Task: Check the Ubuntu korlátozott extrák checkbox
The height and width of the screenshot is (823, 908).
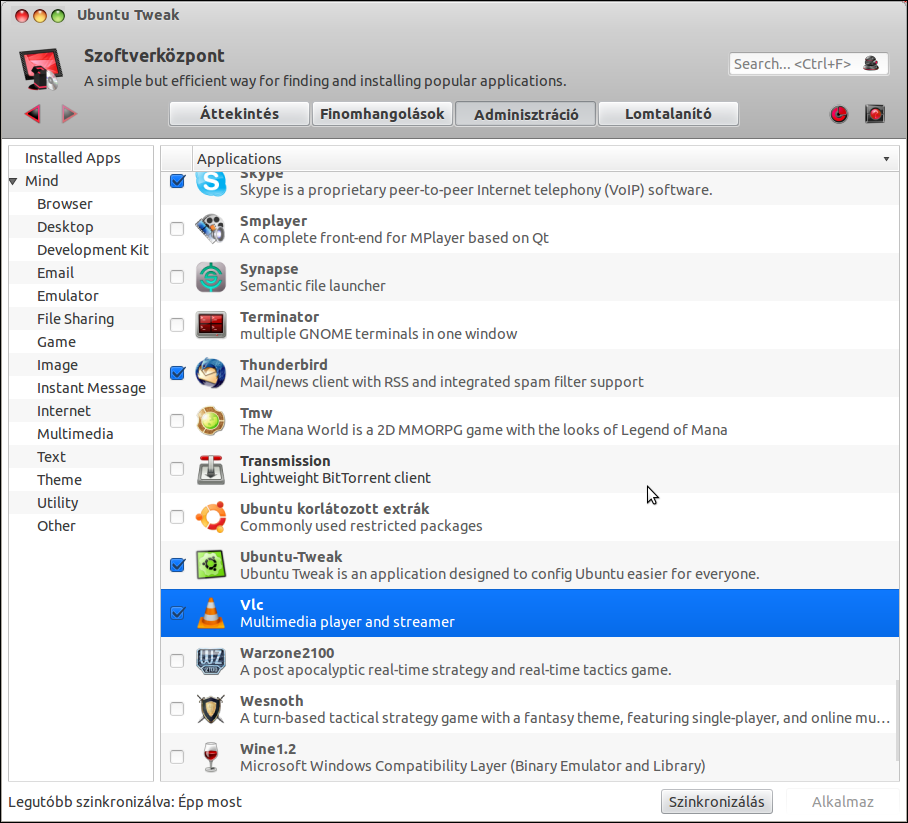Action: [177, 517]
